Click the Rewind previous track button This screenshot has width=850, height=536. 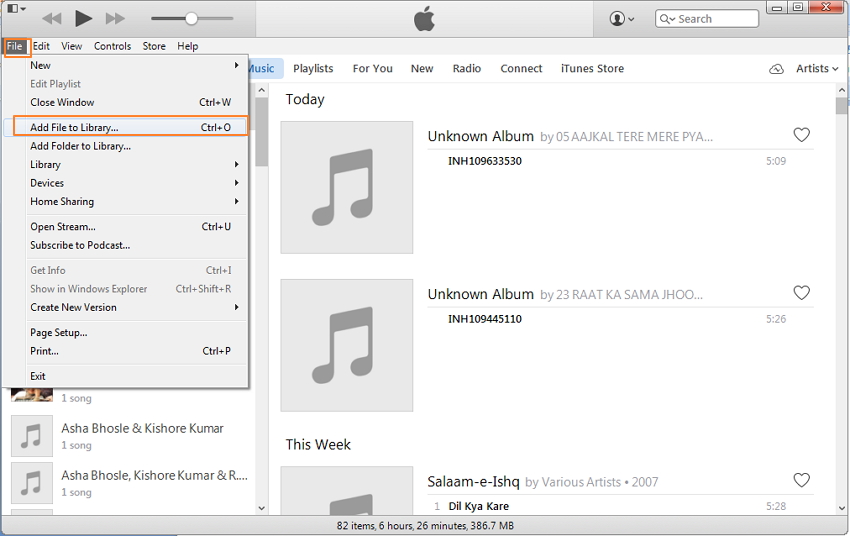point(52,18)
